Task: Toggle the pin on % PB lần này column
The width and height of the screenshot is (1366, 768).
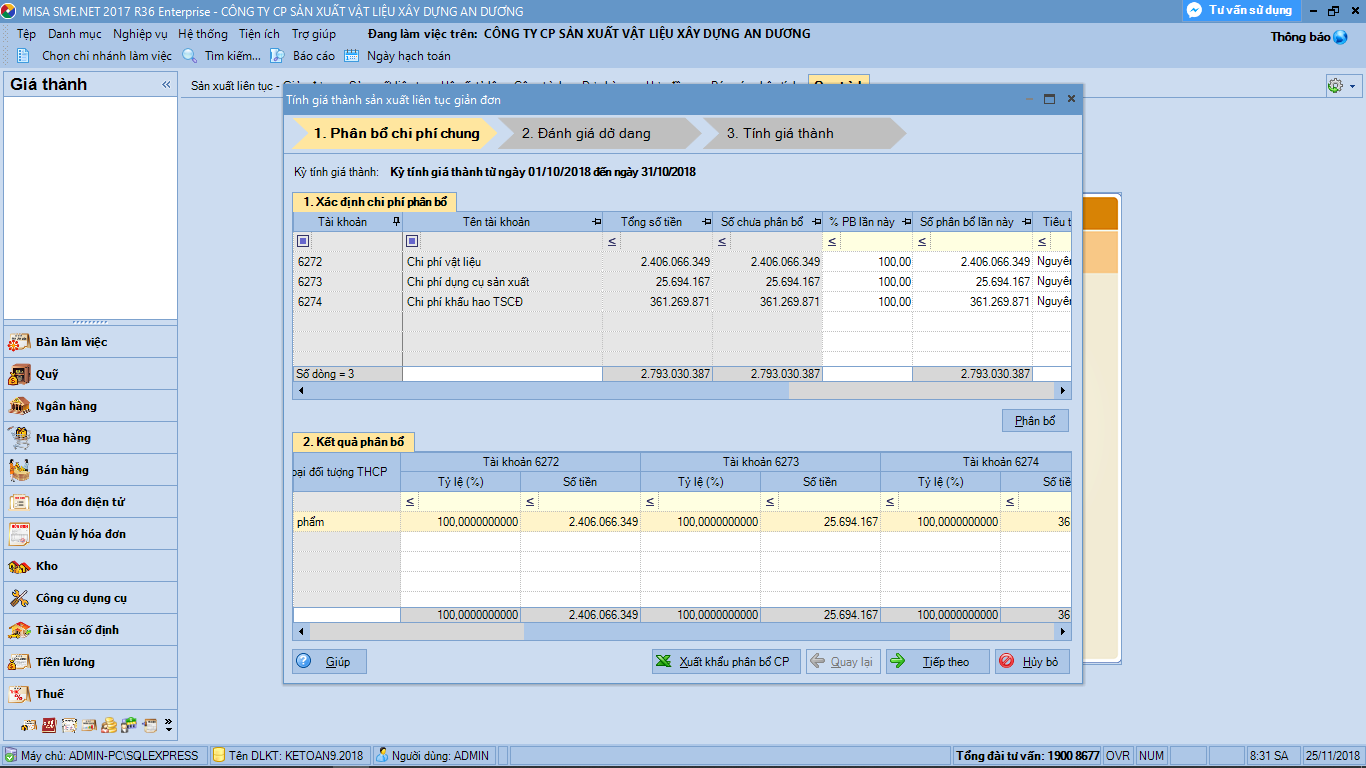Action: click(906, 222)
